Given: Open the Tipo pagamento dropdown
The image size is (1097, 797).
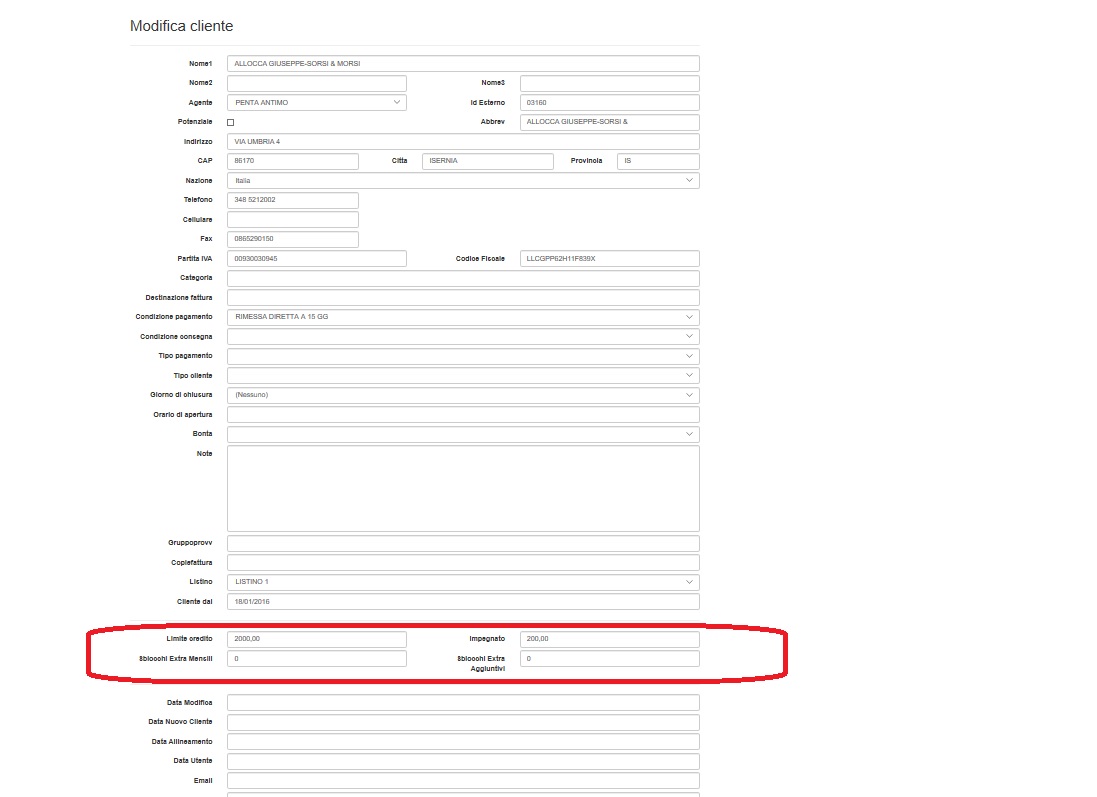Looking at the screenshot, I should point(462,356).
